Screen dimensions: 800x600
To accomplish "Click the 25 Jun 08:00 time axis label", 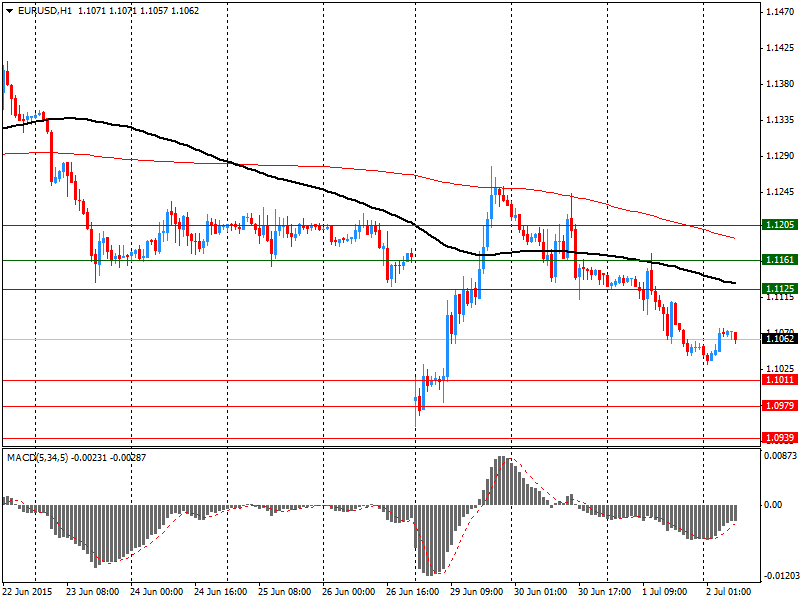I will [285, 592].
